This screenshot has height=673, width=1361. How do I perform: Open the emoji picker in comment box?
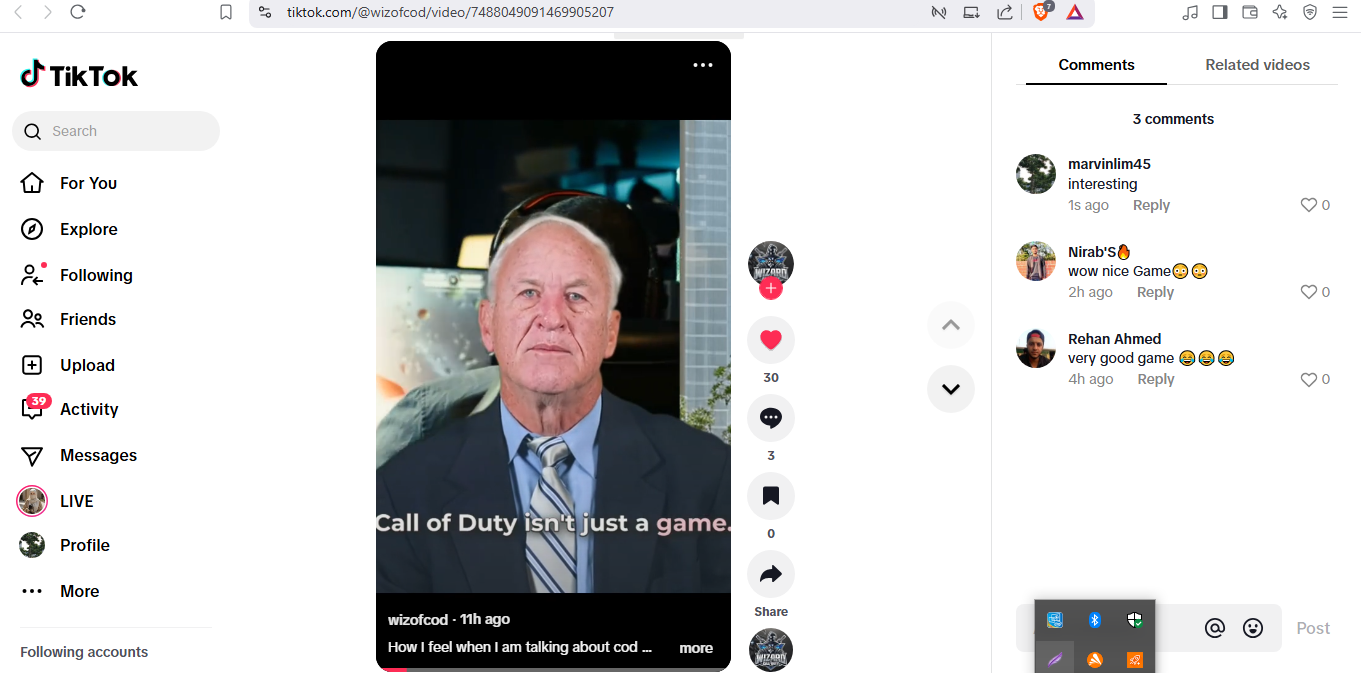pyautogui.click(x=1253, y=628)
